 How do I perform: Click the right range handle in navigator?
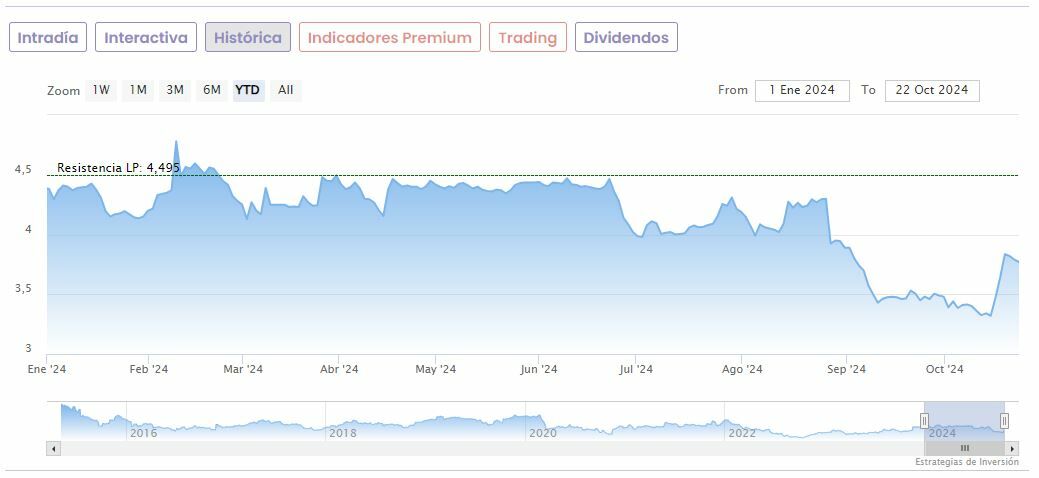(1004, 421)
